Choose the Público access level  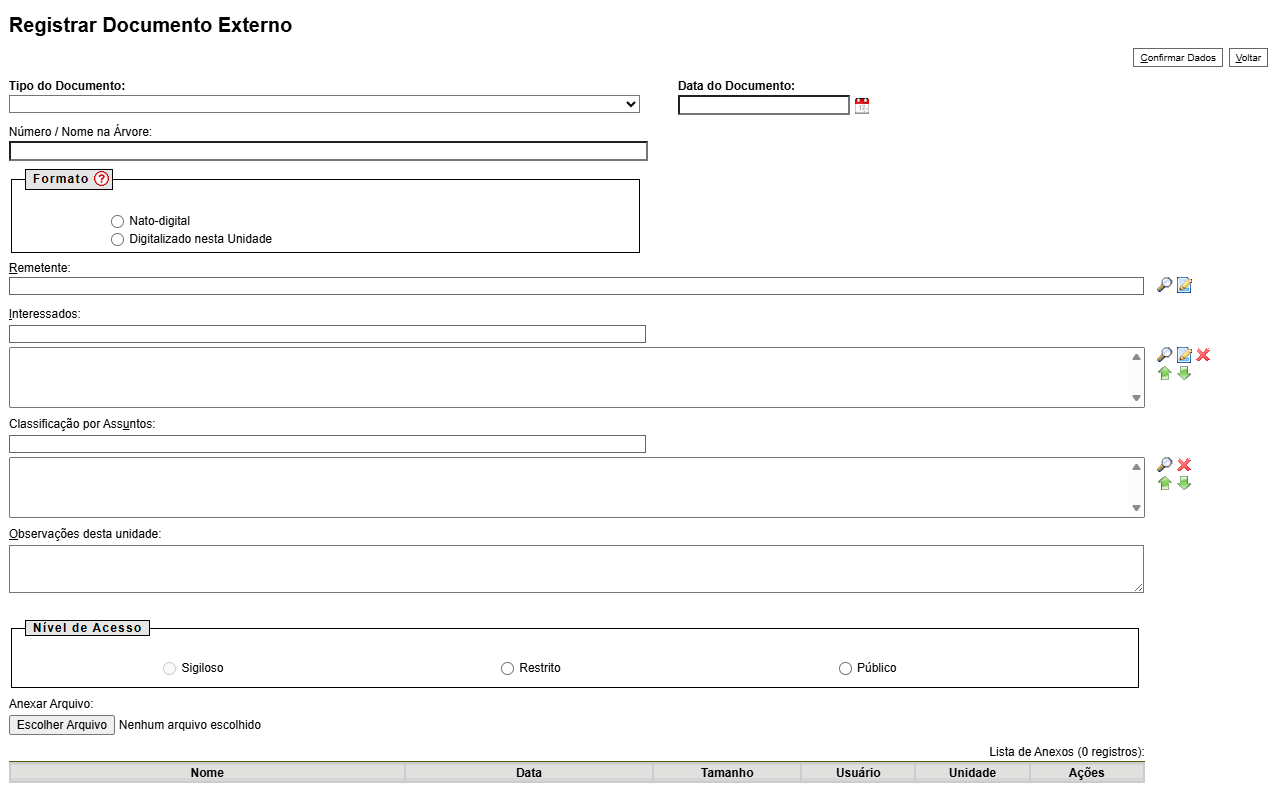(x=845, y=668)
